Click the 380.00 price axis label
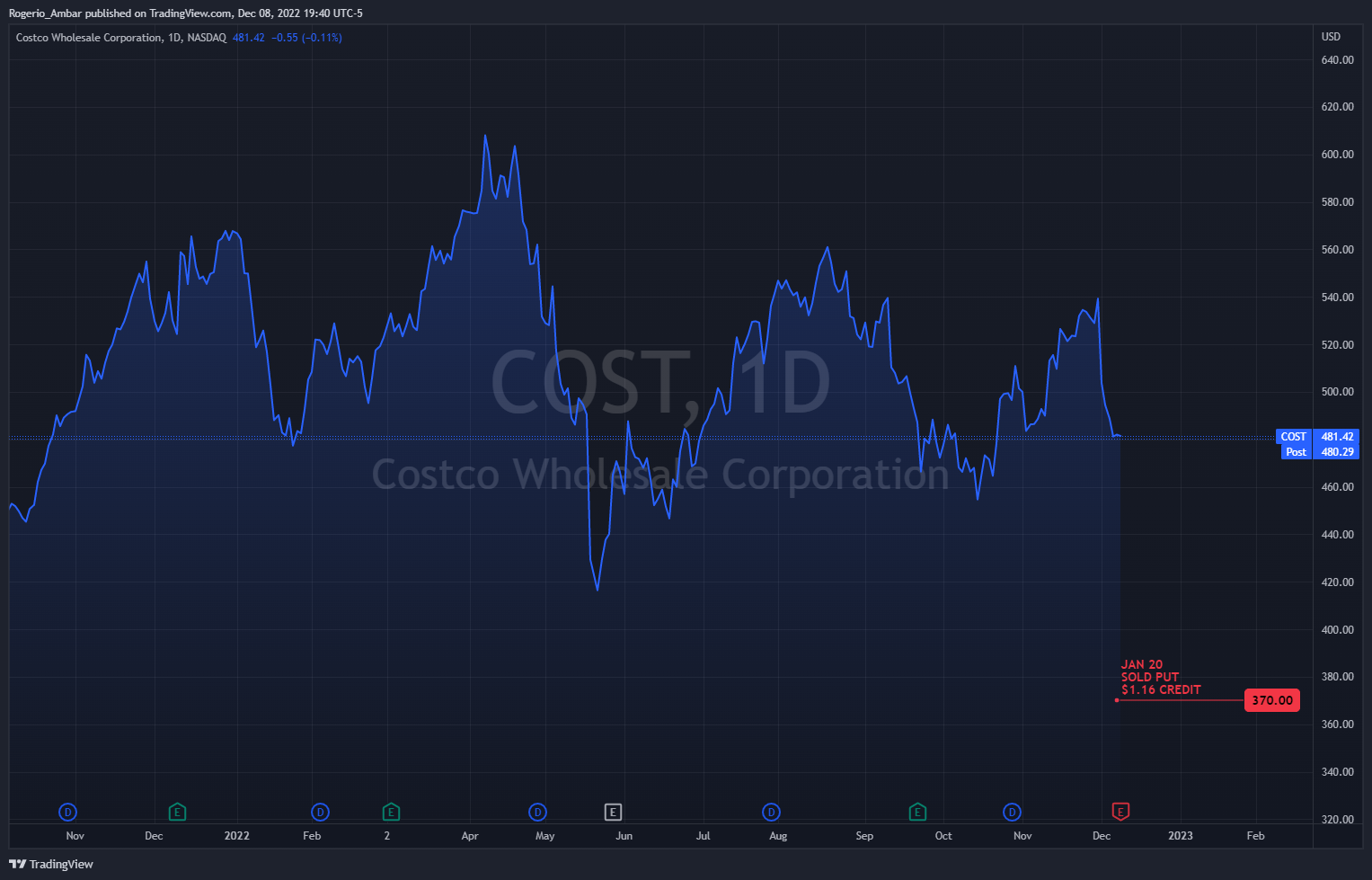This screenshot has width=1372, height=880. (x=1338, y=677)
